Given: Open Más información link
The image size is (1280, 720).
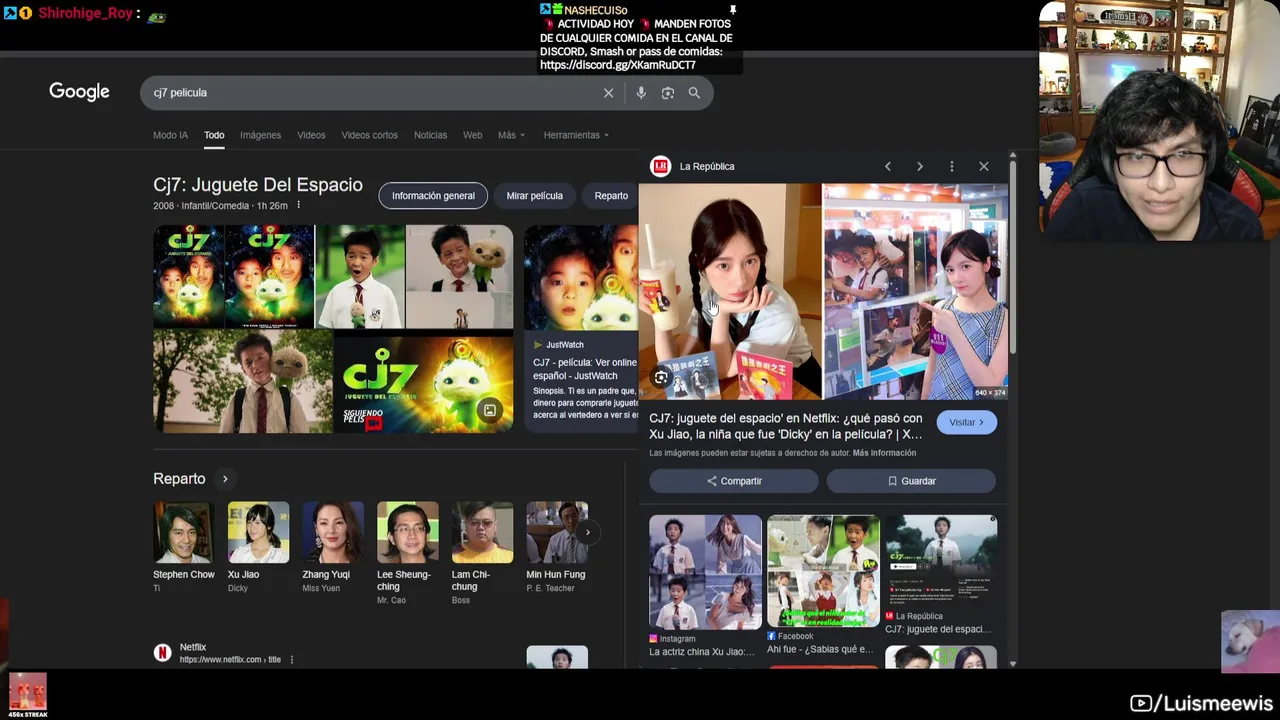Looking at the screenshot, I should tap(884, 453).
